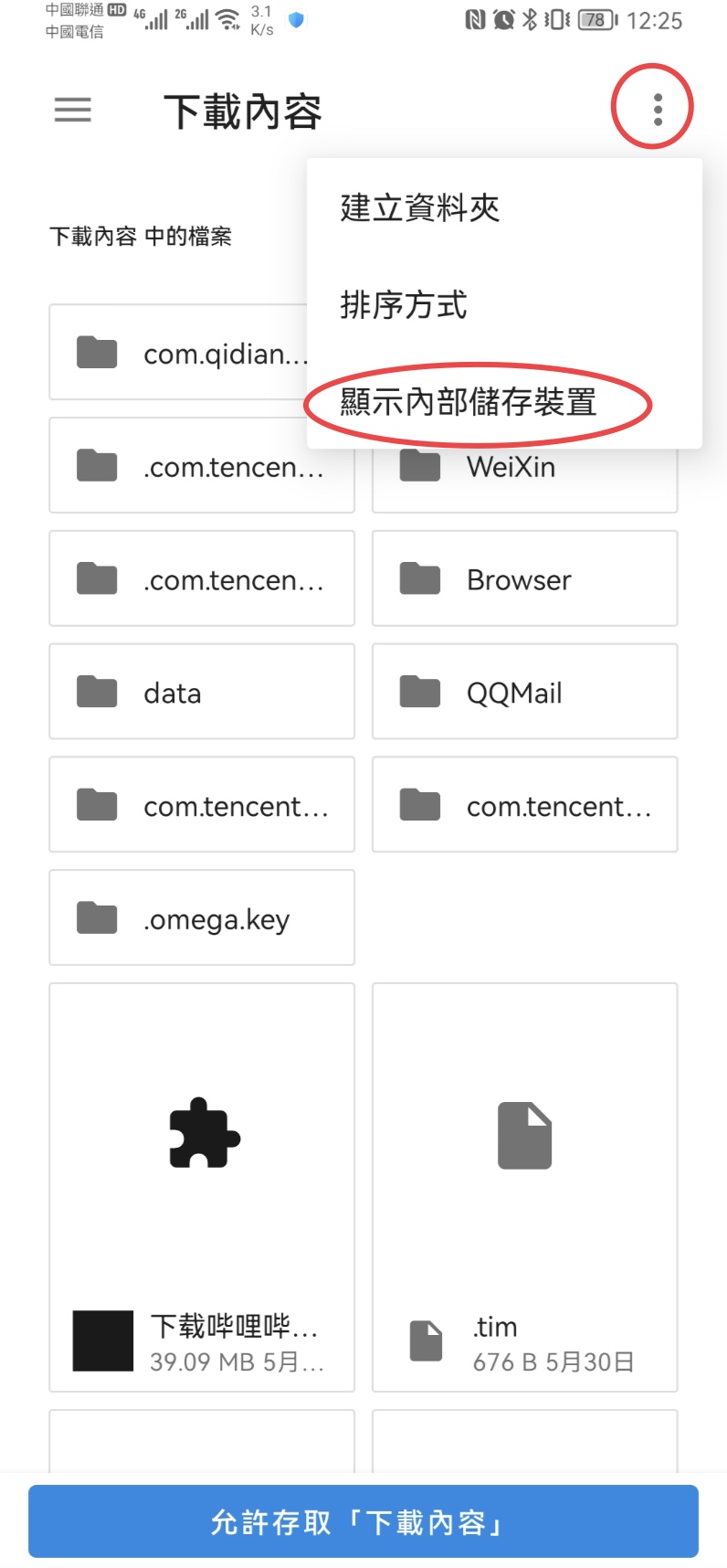
Task: Tap the three-dot overflow menu icon
Action: pyautogui.click(x=657, y=110)
